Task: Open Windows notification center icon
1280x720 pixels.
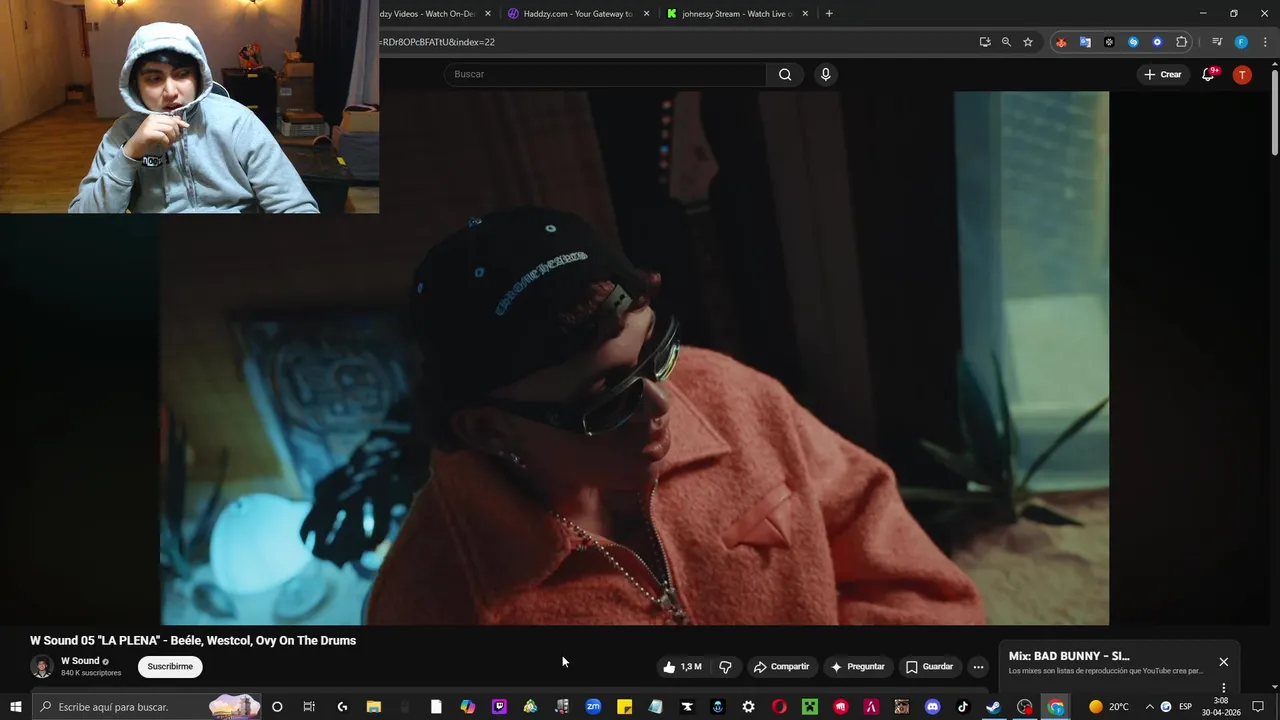Action: pyautogui.click(x=1258, y=707)
